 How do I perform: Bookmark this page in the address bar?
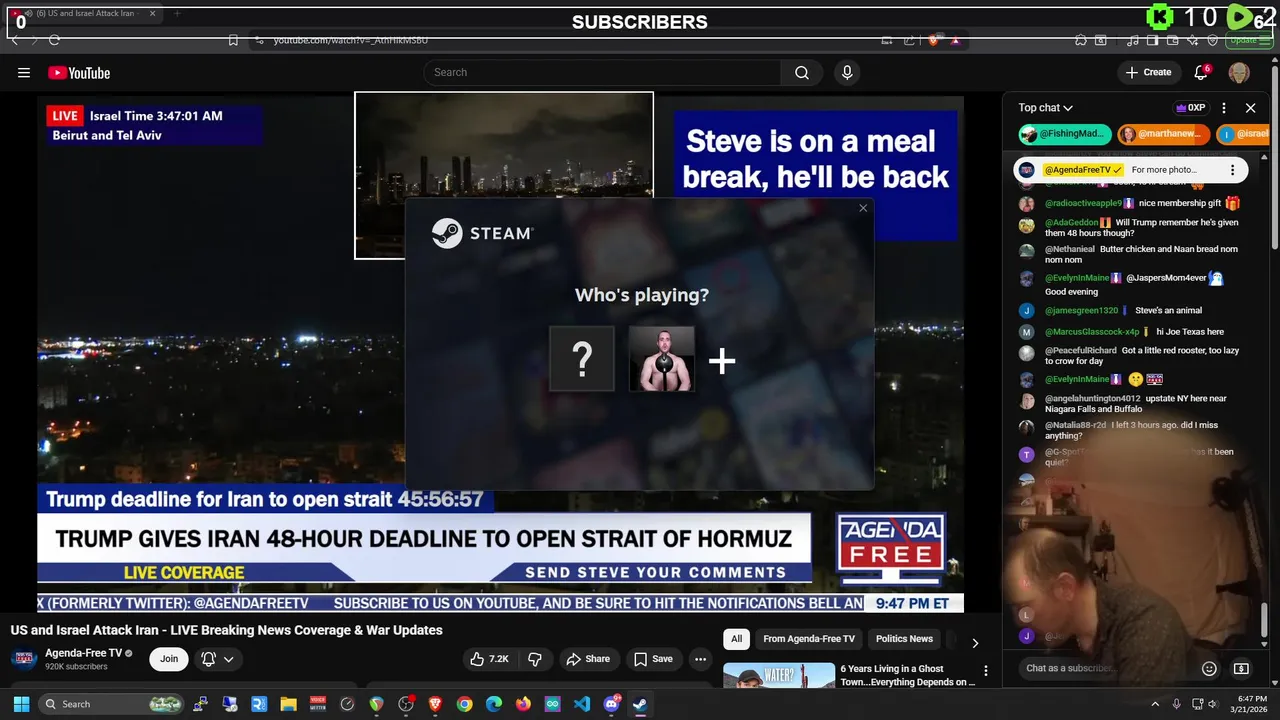[x=233, y=40]
